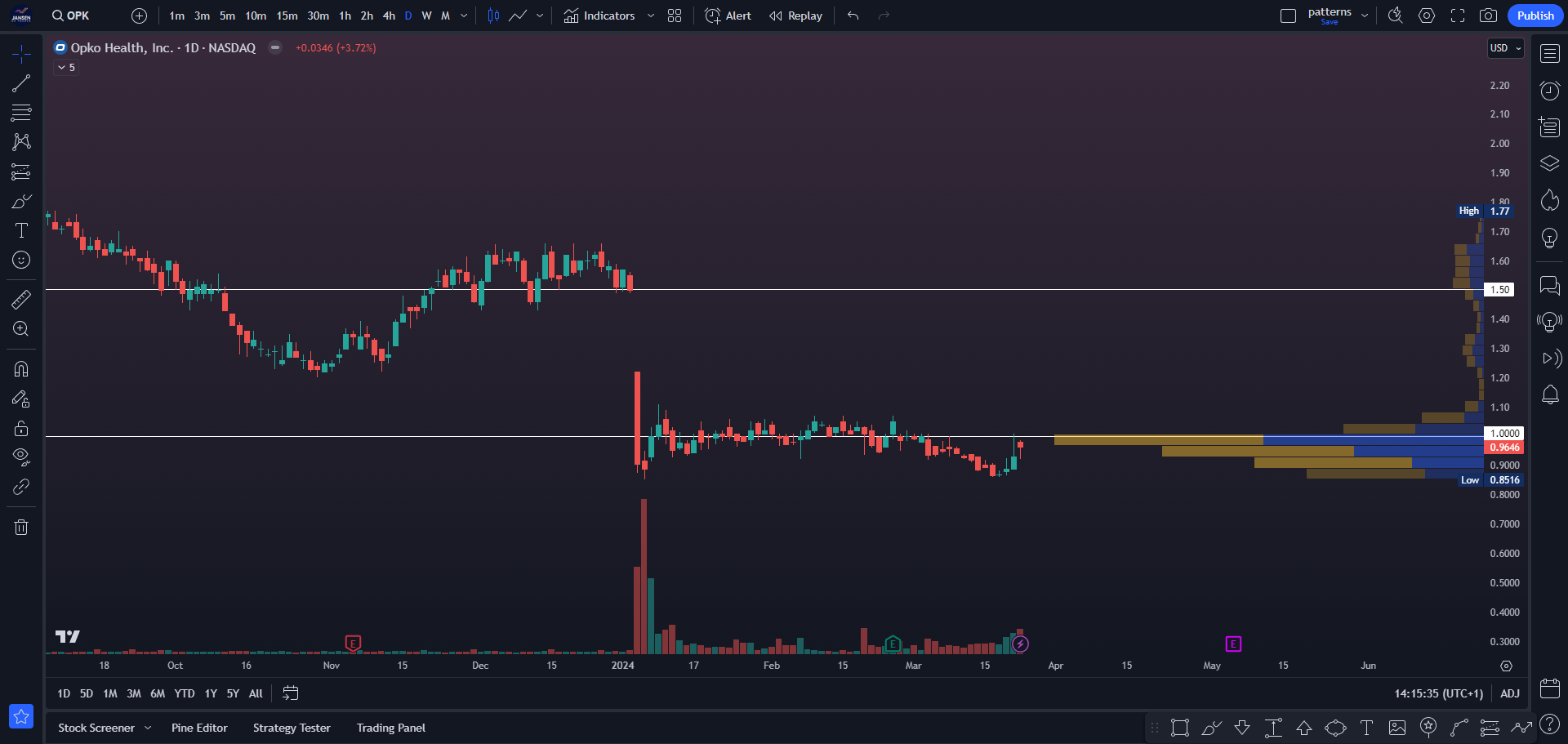
Task: Hide all drawings with eye icon
Action: [x=21, y=457]
